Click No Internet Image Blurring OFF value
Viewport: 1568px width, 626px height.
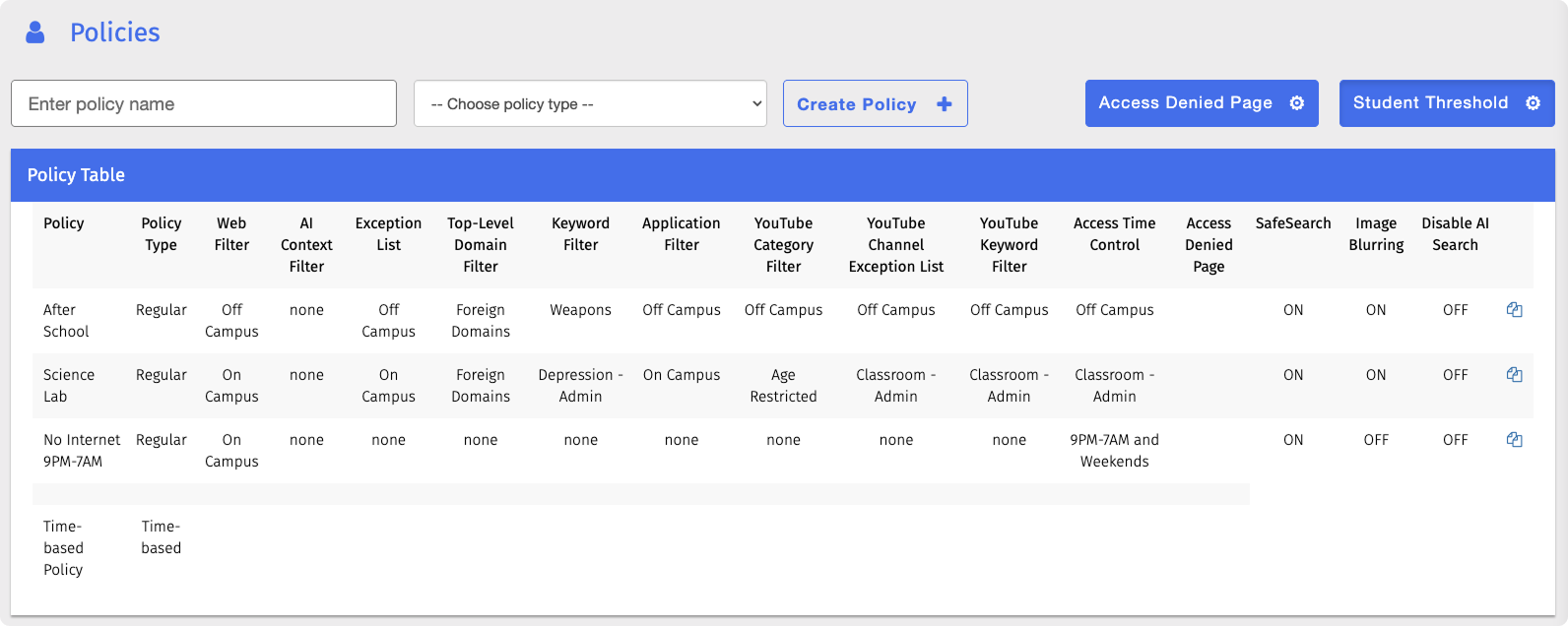pos(1376,440)
